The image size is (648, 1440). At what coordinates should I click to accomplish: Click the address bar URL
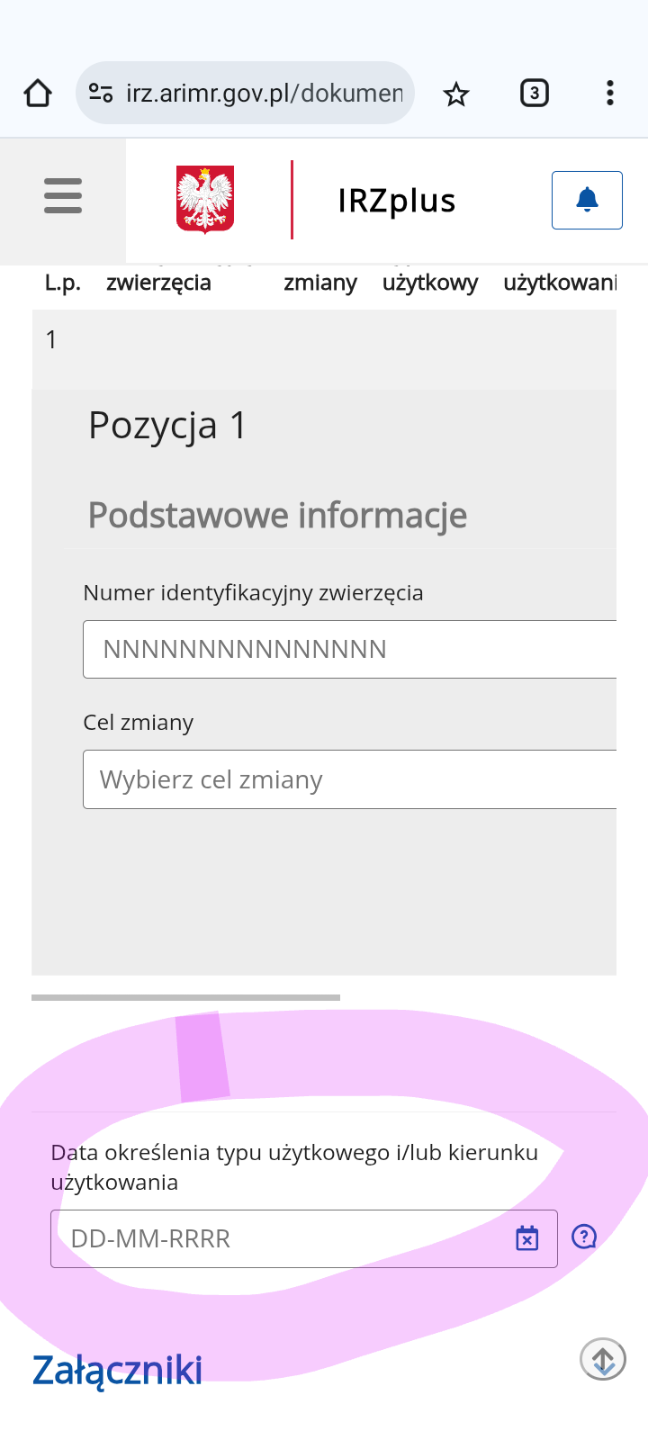[264, 94]
